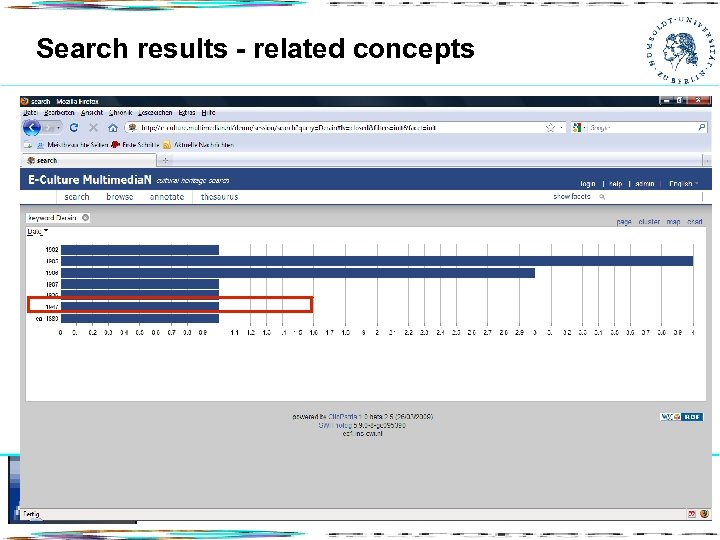Open the Lesezeichen menu
The width and height of the screenshot is (720, 540).
click(x=155, y=112)
